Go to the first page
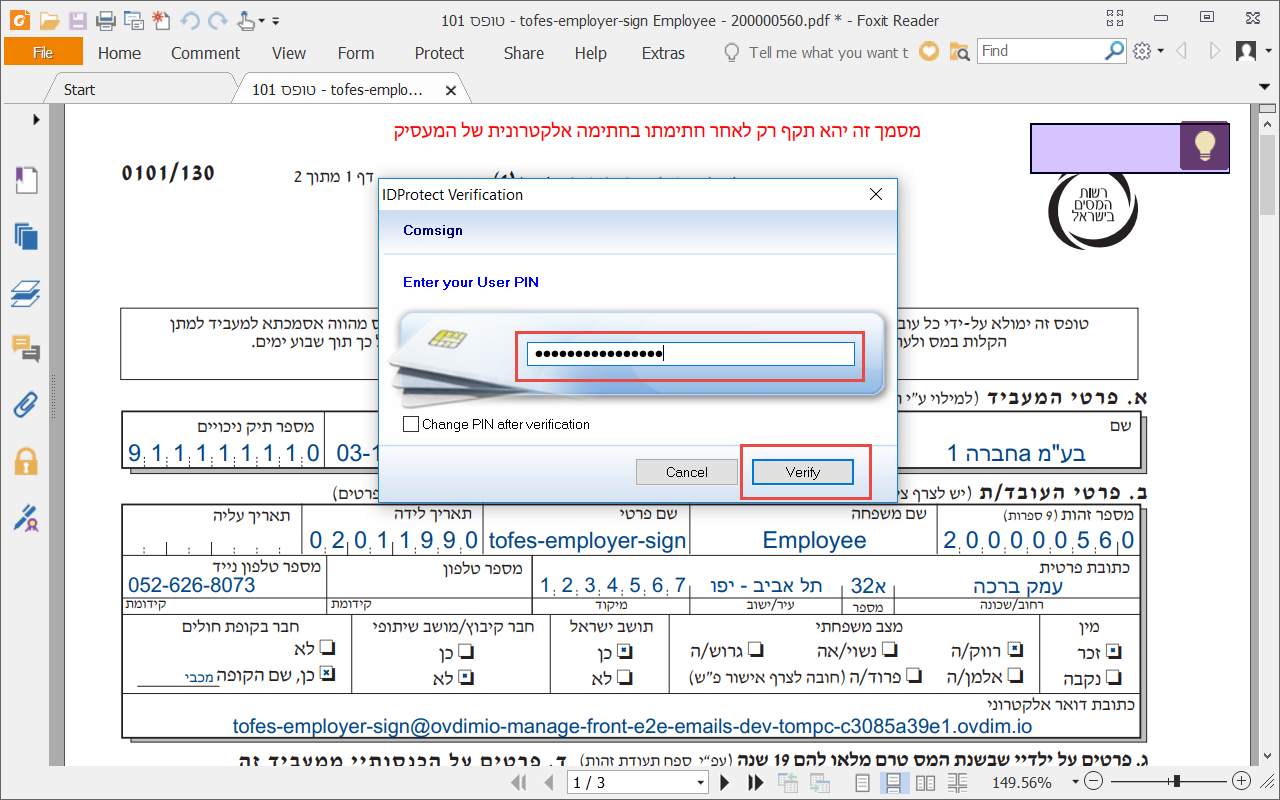 pyautogui.click(x=520, y=782)
